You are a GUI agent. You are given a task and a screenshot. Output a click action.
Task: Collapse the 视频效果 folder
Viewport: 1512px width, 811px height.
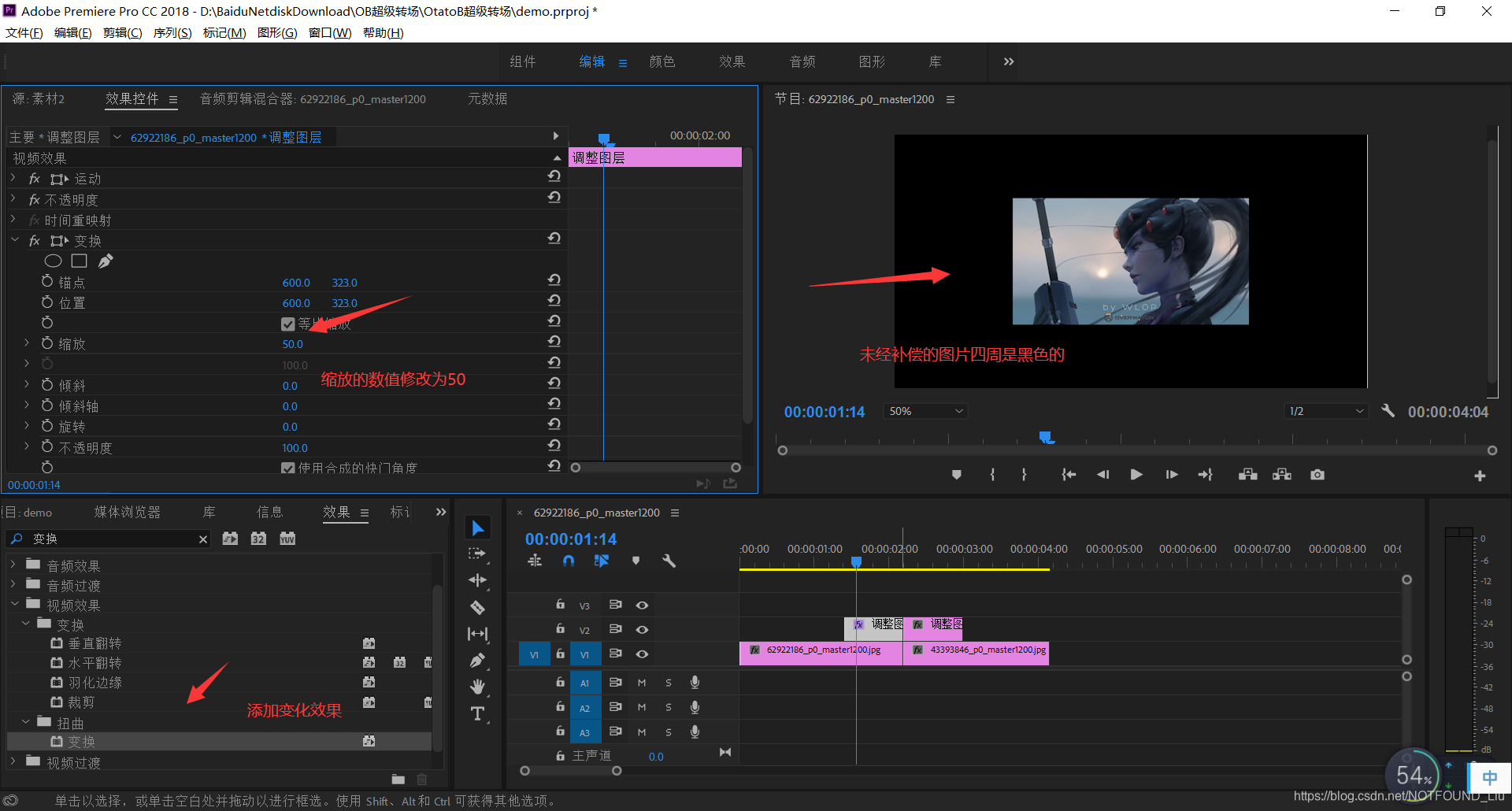14,604
